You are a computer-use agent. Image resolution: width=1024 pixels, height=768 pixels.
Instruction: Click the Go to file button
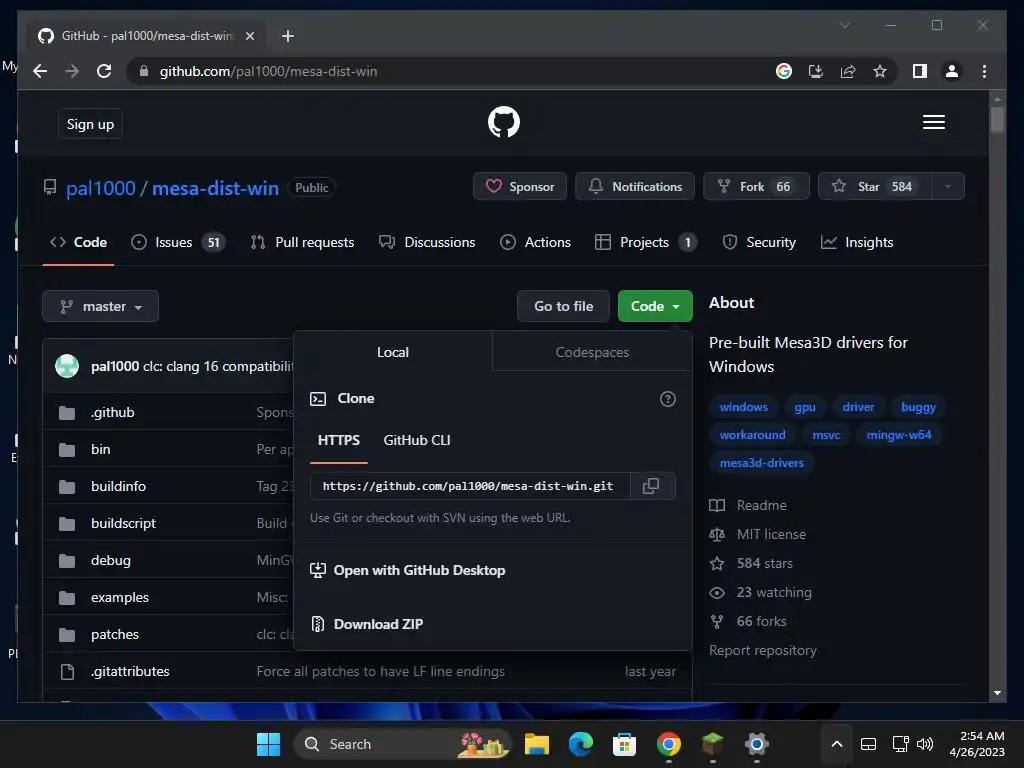(564, 306)
